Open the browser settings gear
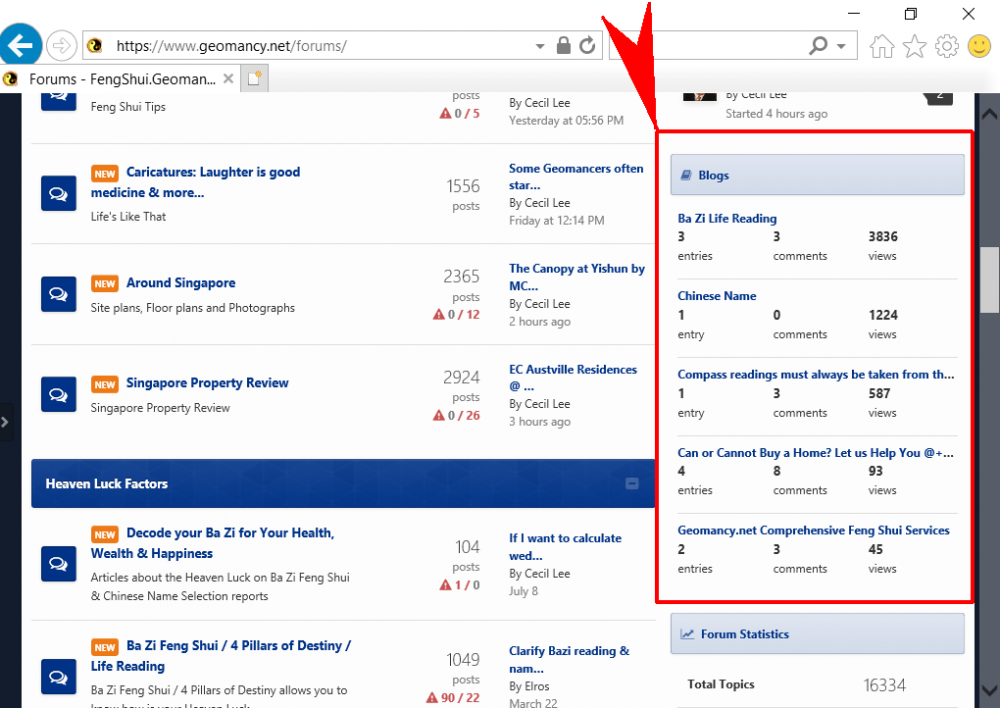This screenshot has height=708, width=1000. (x=946, y=46)
